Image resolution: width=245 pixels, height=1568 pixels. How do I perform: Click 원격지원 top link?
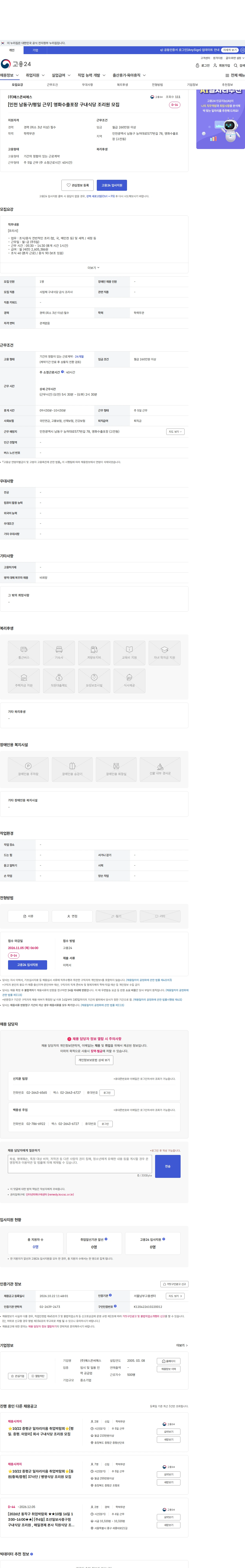(218, 58)
